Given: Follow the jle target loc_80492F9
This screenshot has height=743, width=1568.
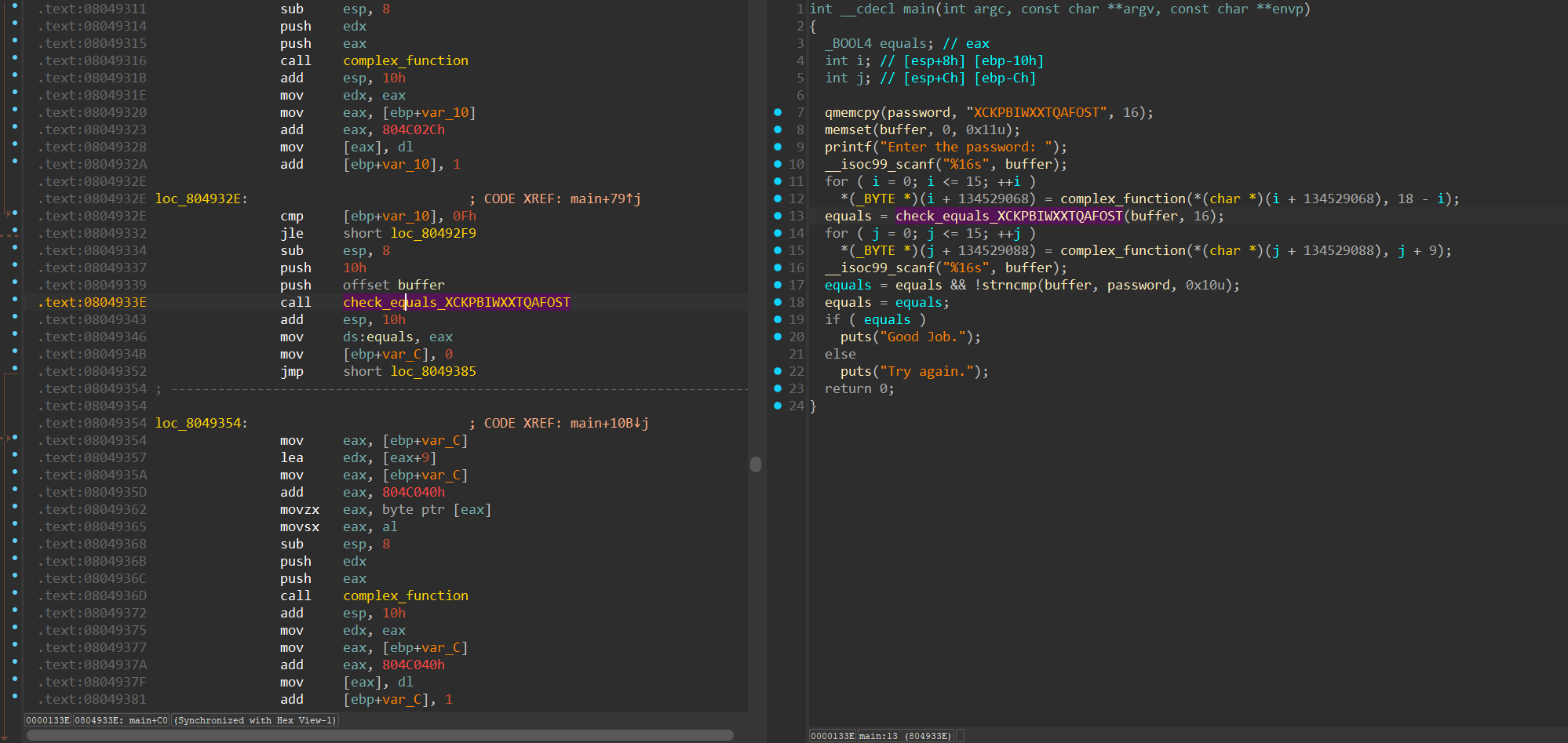Looking at the screenshot, I should (433, 233).
